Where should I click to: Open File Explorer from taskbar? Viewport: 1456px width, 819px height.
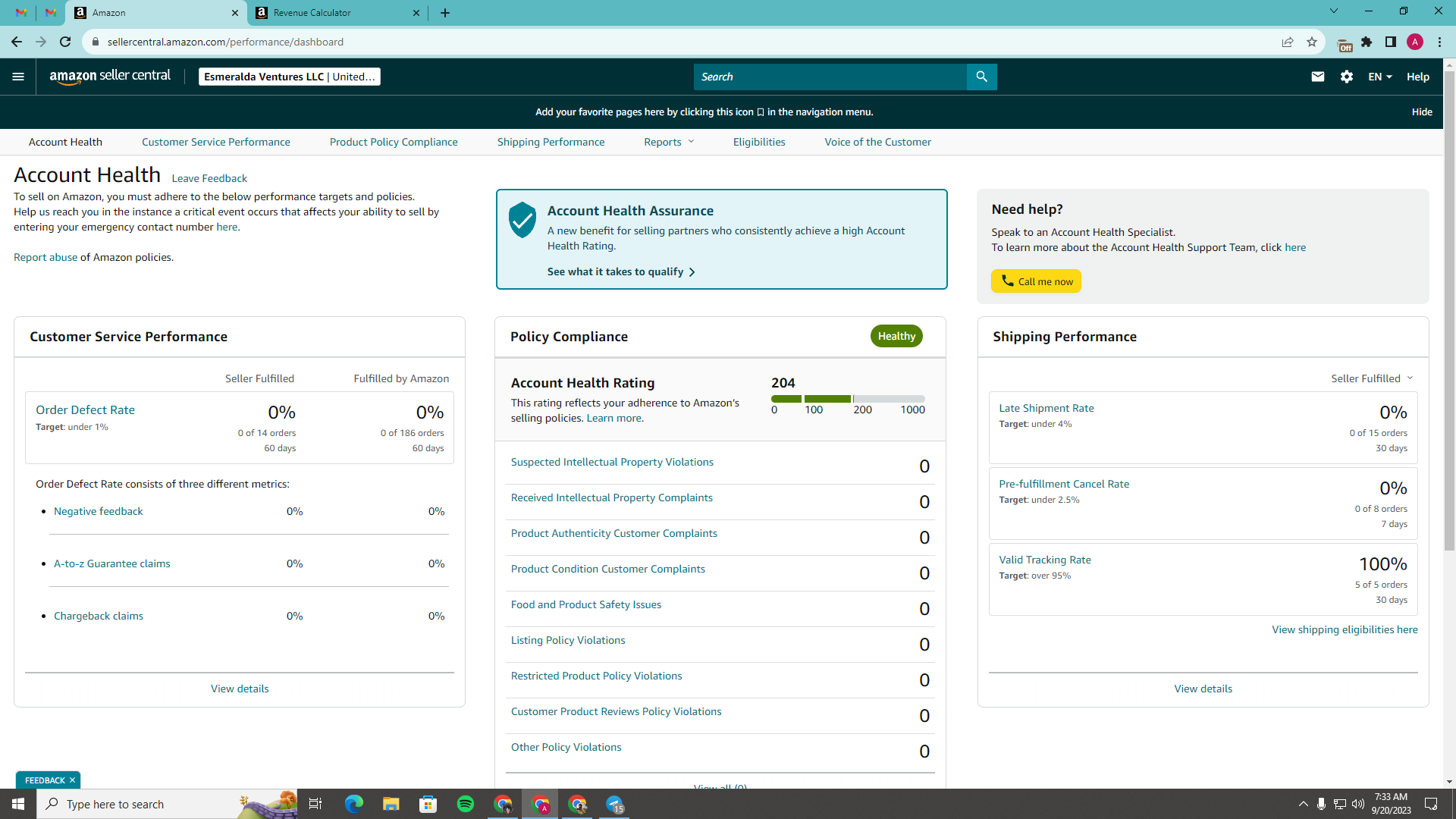391,804
